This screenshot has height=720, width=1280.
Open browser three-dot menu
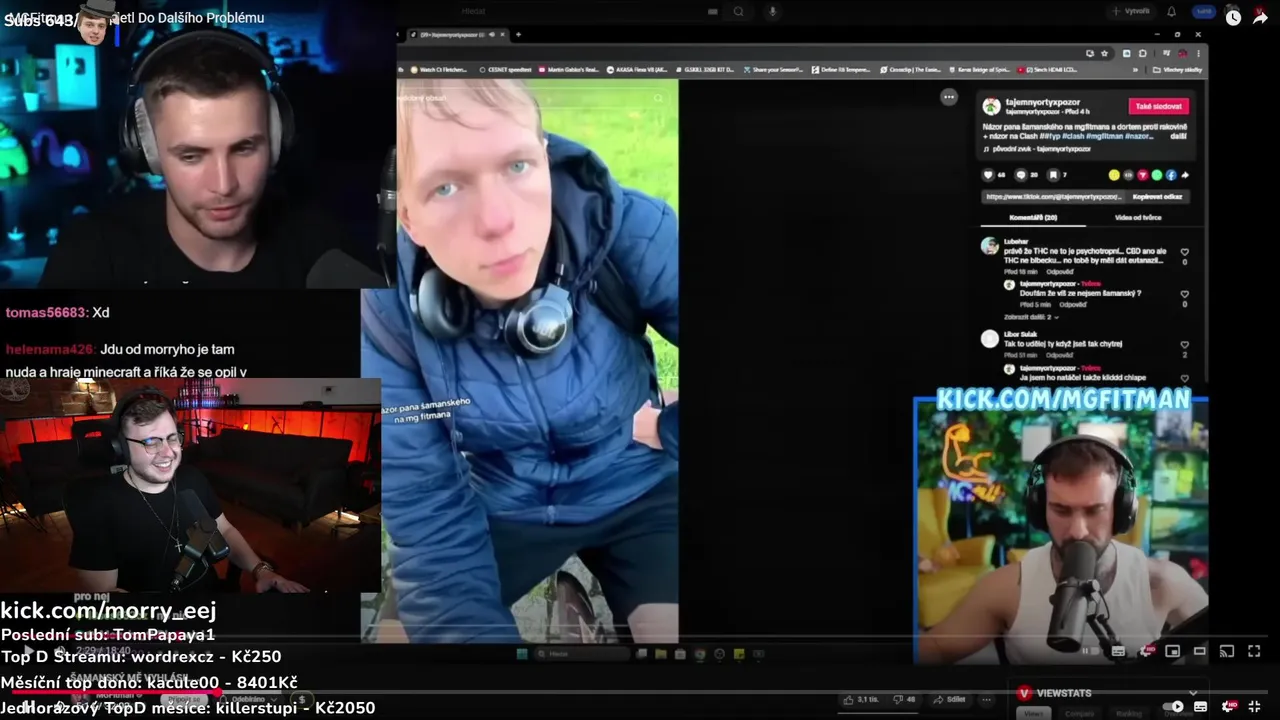1198,53
